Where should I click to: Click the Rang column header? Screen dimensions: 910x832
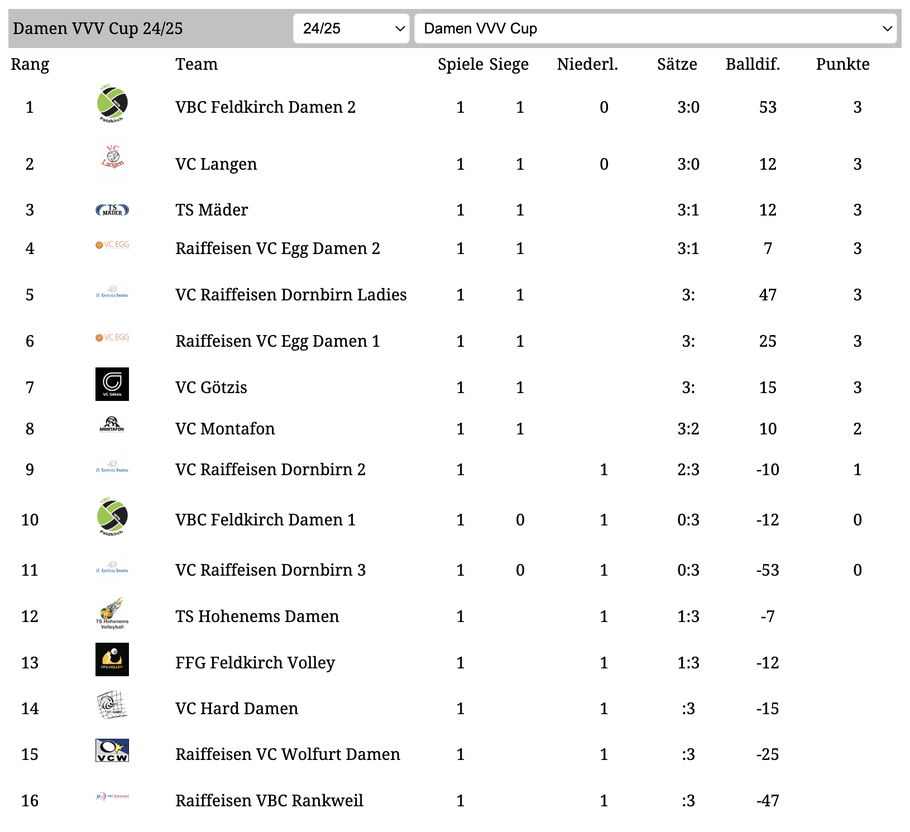click(x=30, y=64)
